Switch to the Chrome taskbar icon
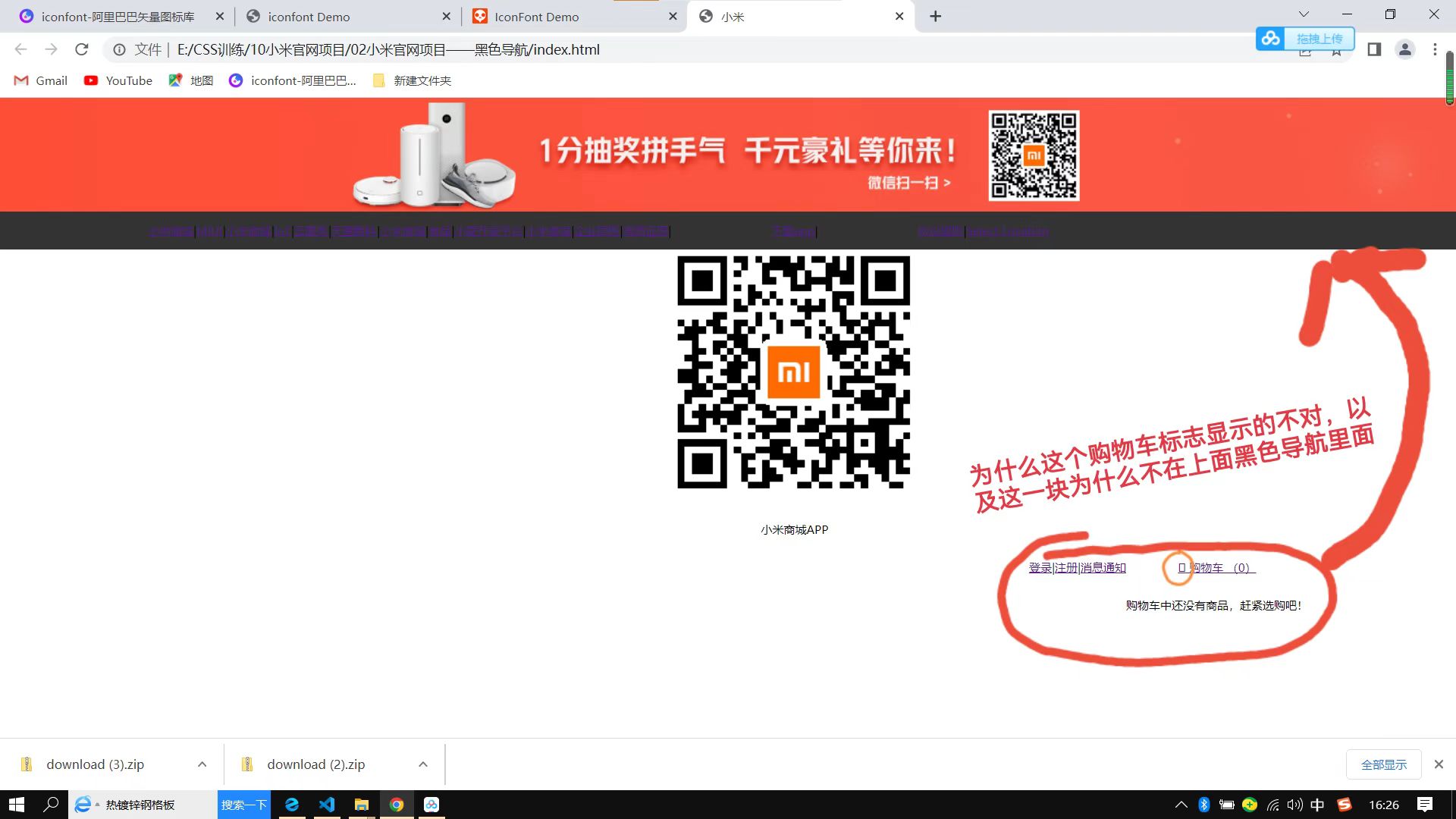The height and width of the screenshot is (819, 1456). pyautogui.click(x=397, y=805)
